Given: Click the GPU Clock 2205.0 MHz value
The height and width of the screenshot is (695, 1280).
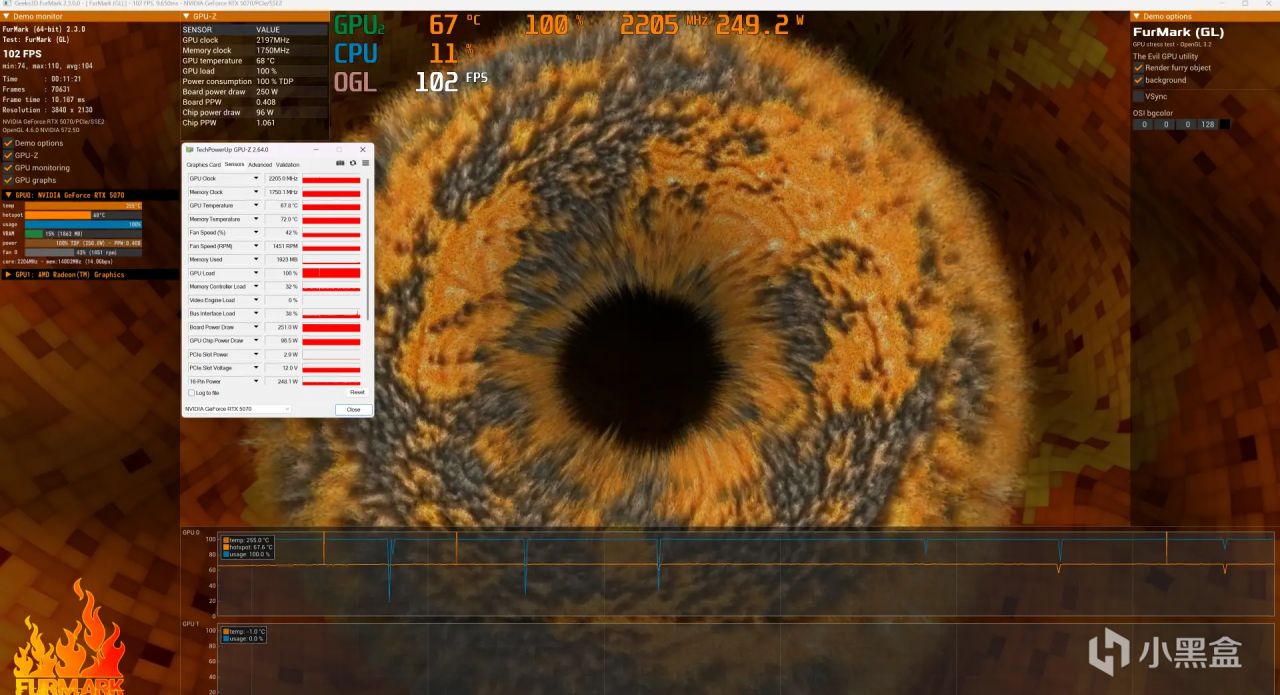Looking at the screenshot, I should [283, 179].
